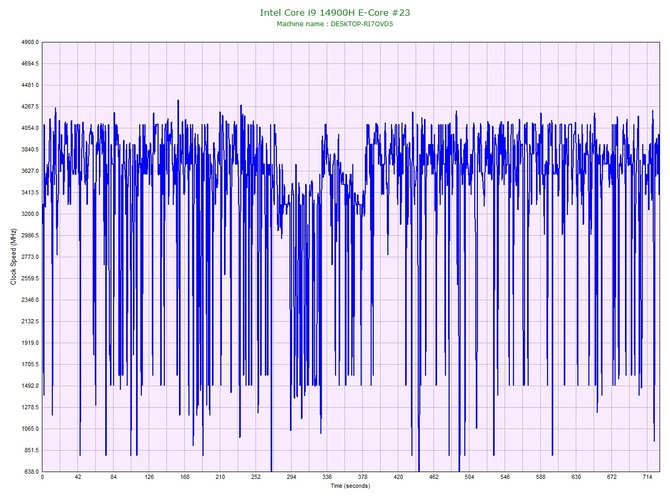Click the x-axis tick label 588
The image size is (670, 503).
(x=541, y=477)
